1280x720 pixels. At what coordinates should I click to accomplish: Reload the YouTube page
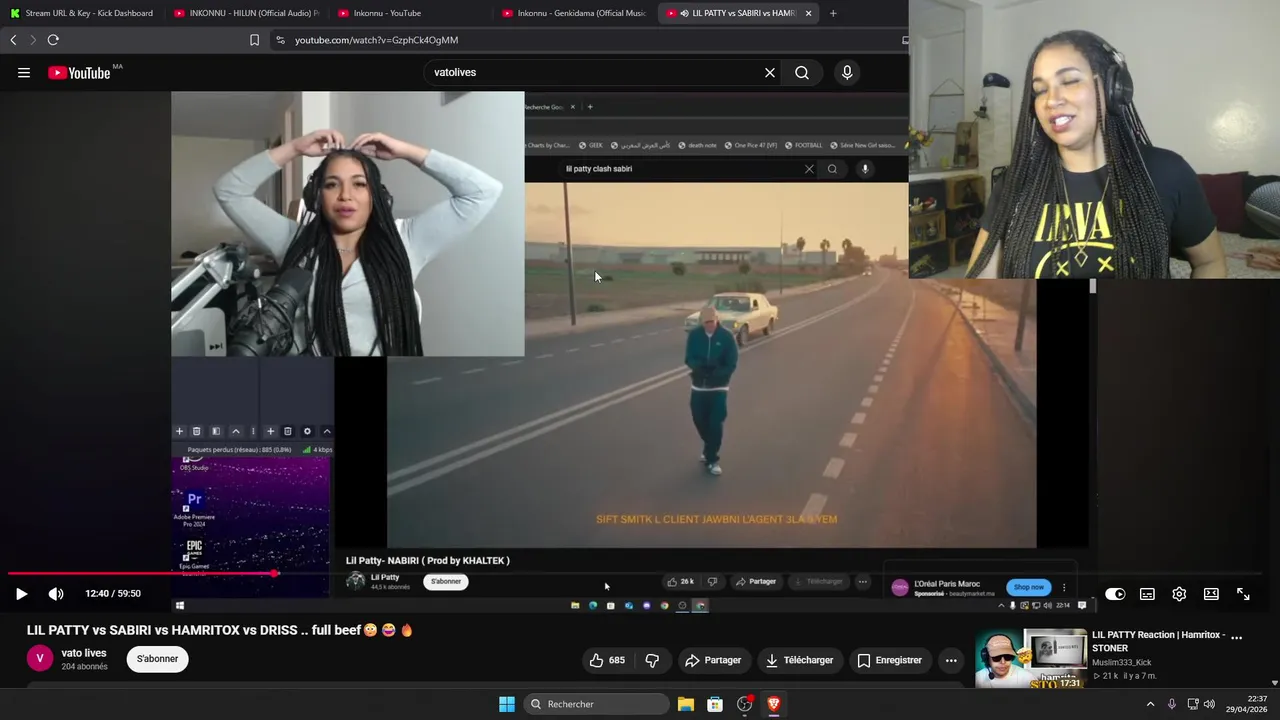tap(53, 40)
